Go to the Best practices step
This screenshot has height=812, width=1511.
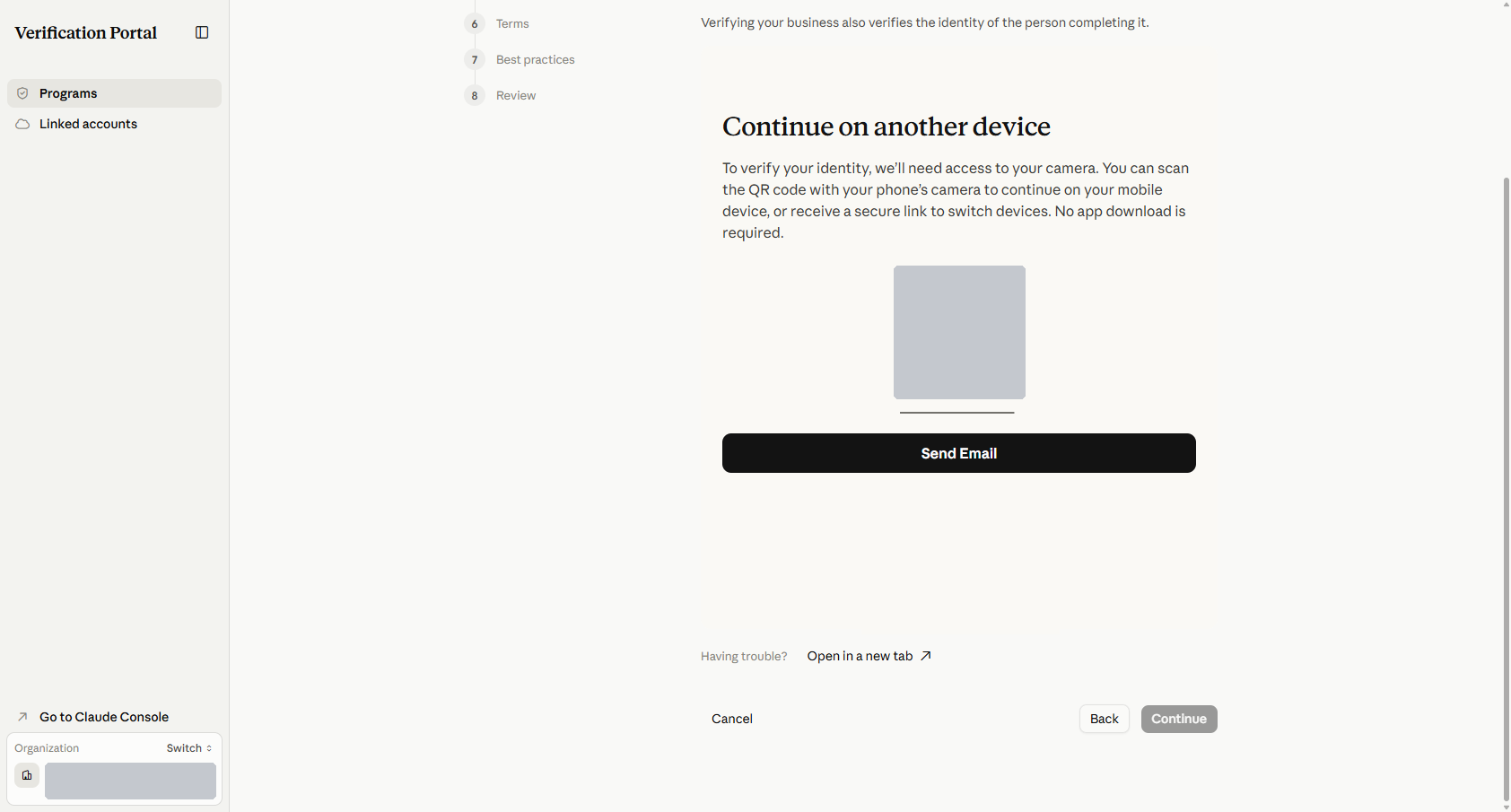point(536,59)
